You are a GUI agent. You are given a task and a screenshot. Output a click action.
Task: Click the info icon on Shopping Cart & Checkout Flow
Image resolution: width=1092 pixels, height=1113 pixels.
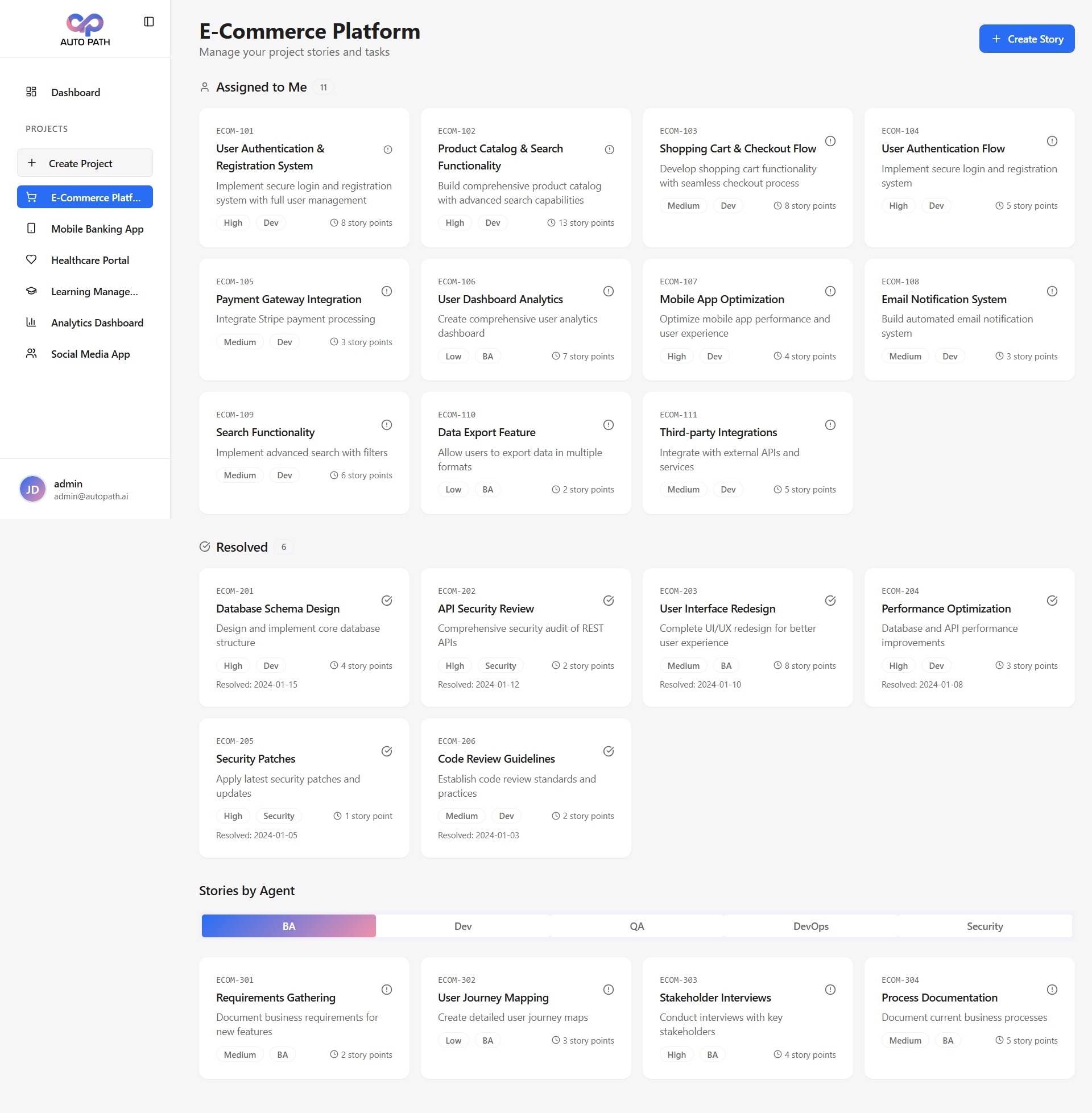point(830,140)
